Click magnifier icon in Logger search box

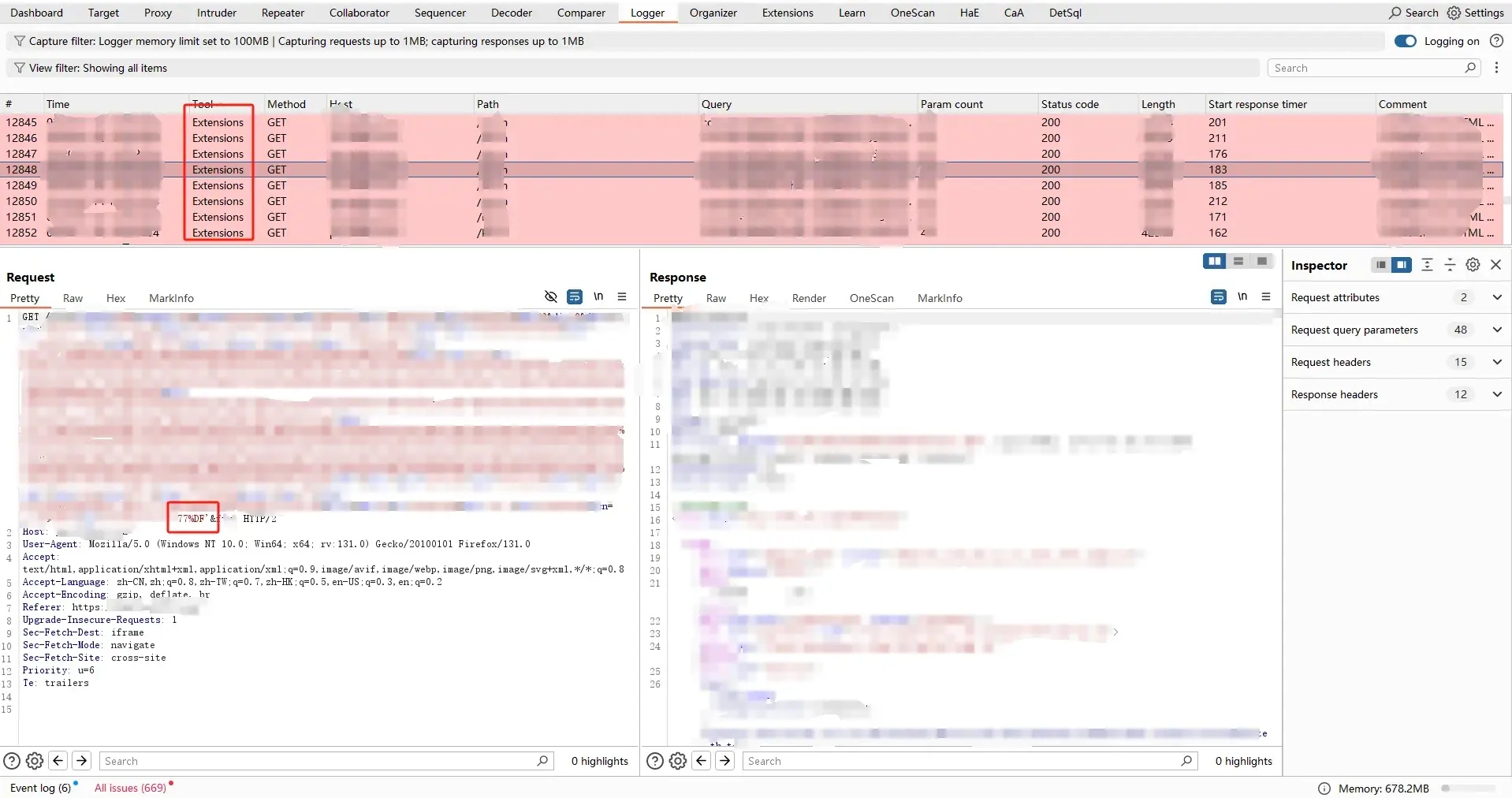click(x=1470, y=68)
